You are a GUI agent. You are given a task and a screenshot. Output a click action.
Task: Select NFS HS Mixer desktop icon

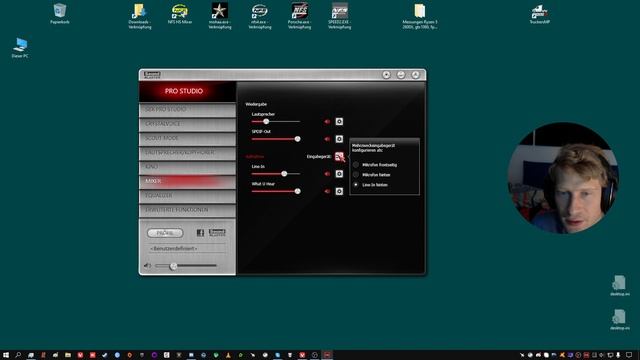[x=180, y=14]
